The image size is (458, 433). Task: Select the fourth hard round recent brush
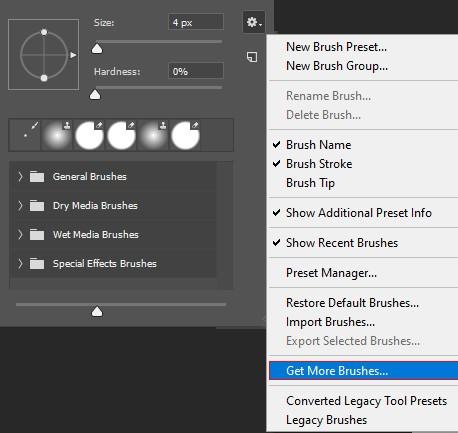pyautogui.click(x=121, y=135)
